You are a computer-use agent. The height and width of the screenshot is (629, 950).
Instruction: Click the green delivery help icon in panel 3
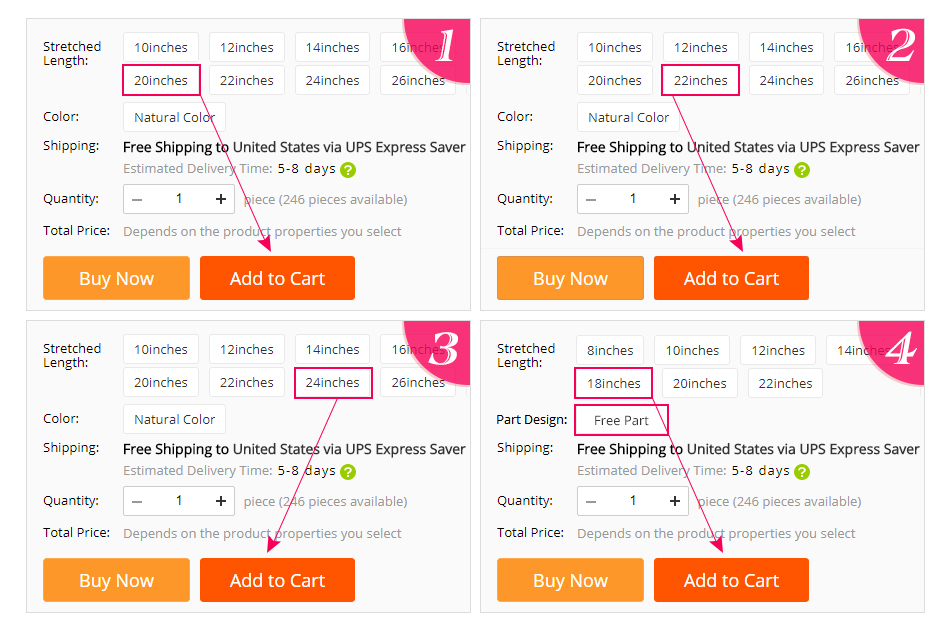348,471
